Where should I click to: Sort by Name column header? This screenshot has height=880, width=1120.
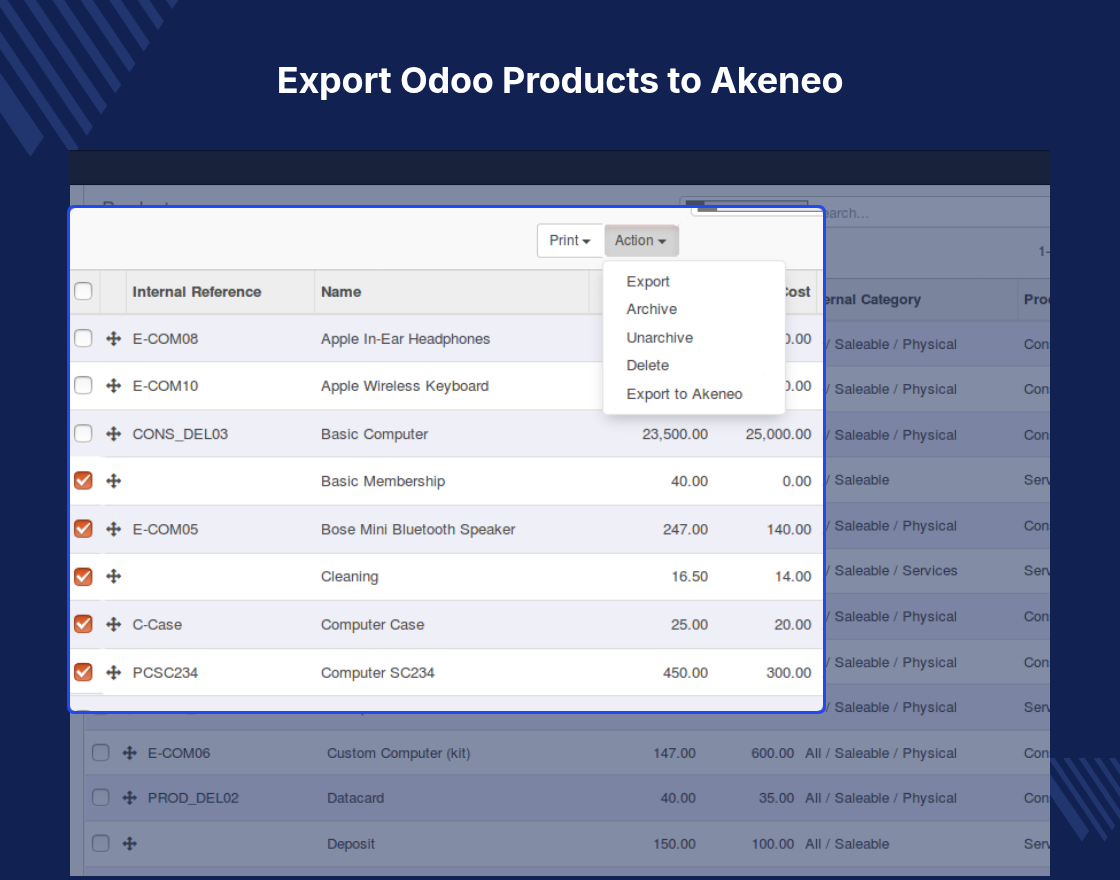coord(341,291)
